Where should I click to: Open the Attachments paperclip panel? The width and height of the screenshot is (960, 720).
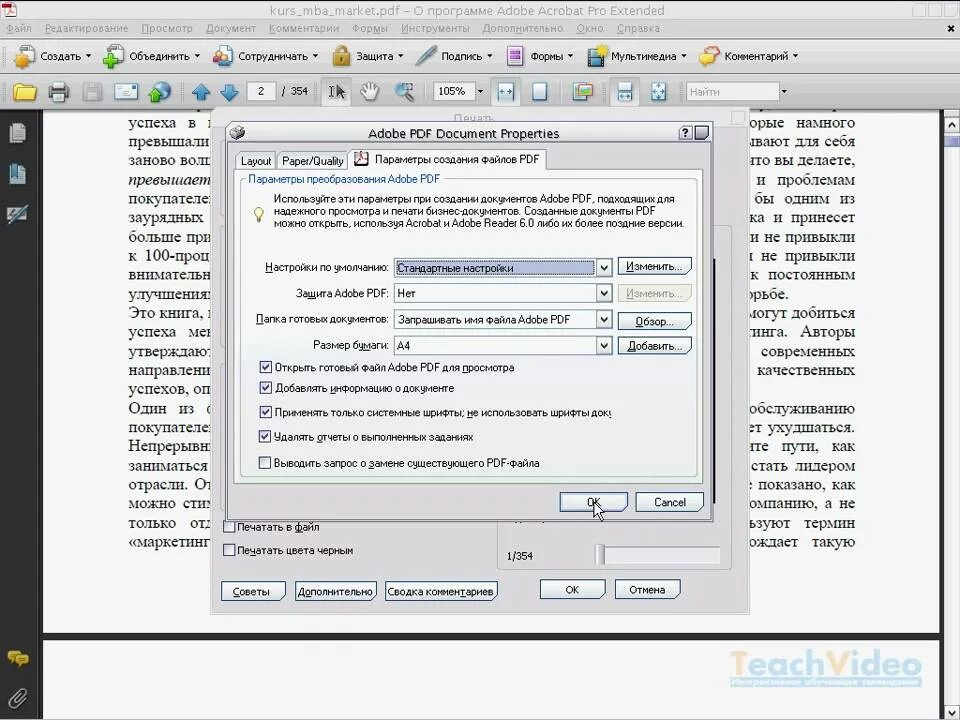coord(18,699)
